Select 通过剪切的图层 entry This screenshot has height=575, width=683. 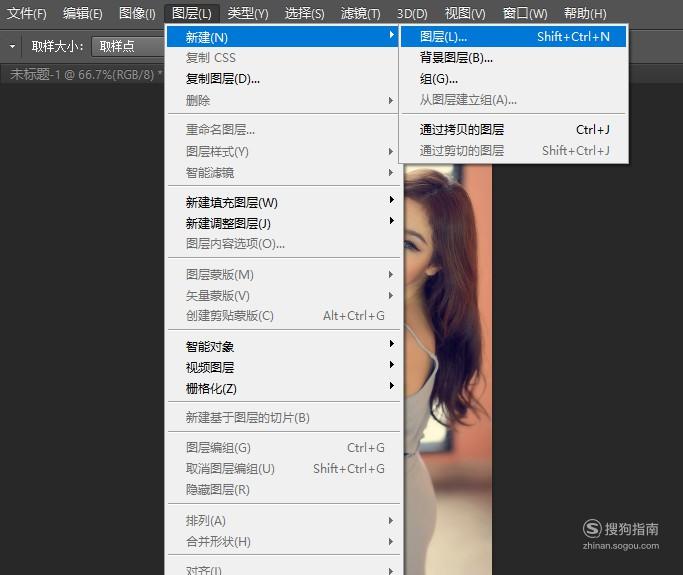[514, 151]
